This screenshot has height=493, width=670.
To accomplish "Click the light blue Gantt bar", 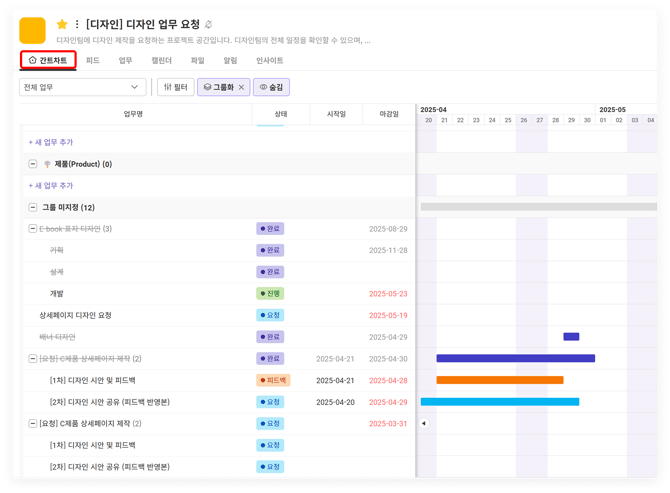I will click(499, 402).
